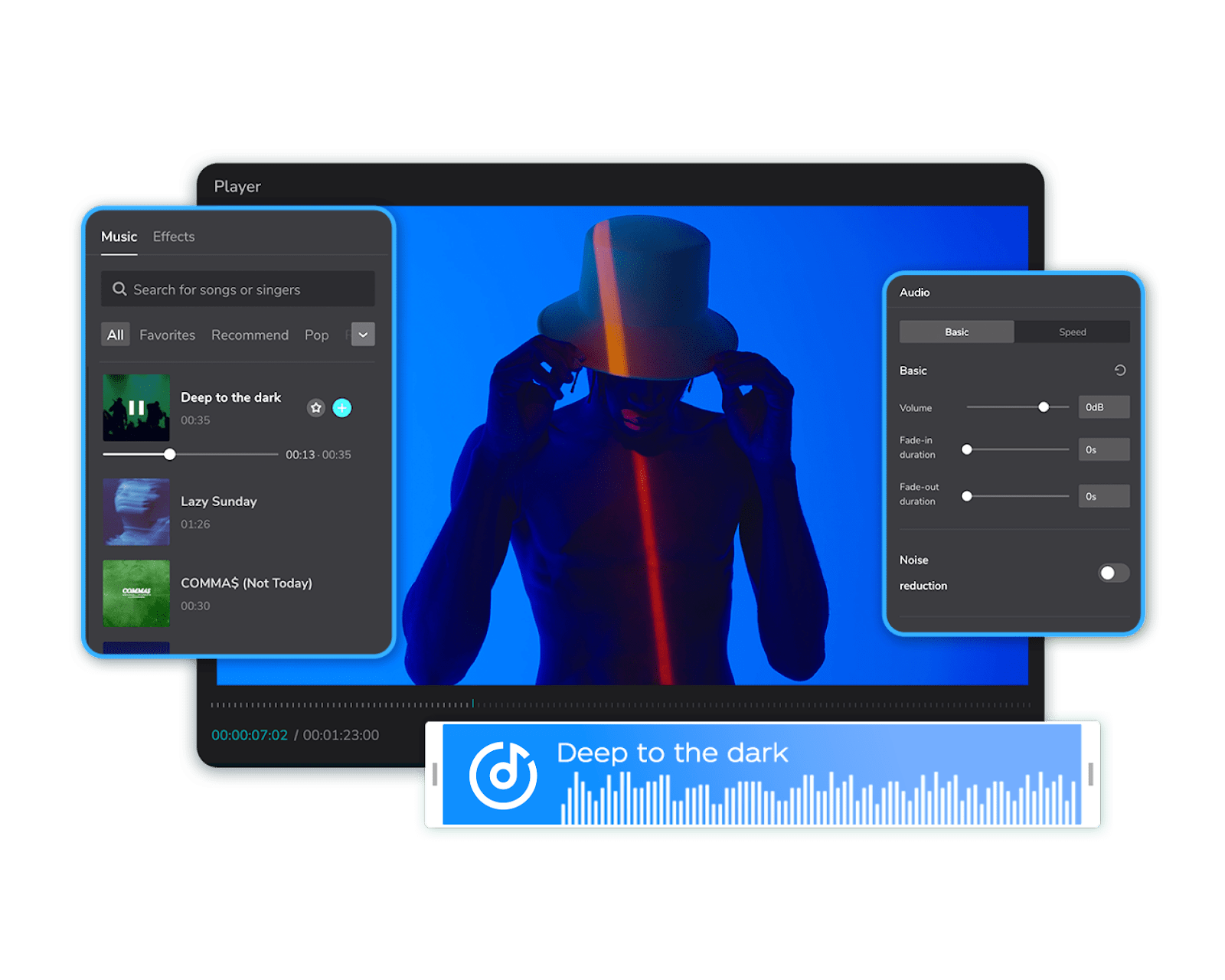
Task: Click the COMMA$ (Not Today) song title
Action: point(247,583)
